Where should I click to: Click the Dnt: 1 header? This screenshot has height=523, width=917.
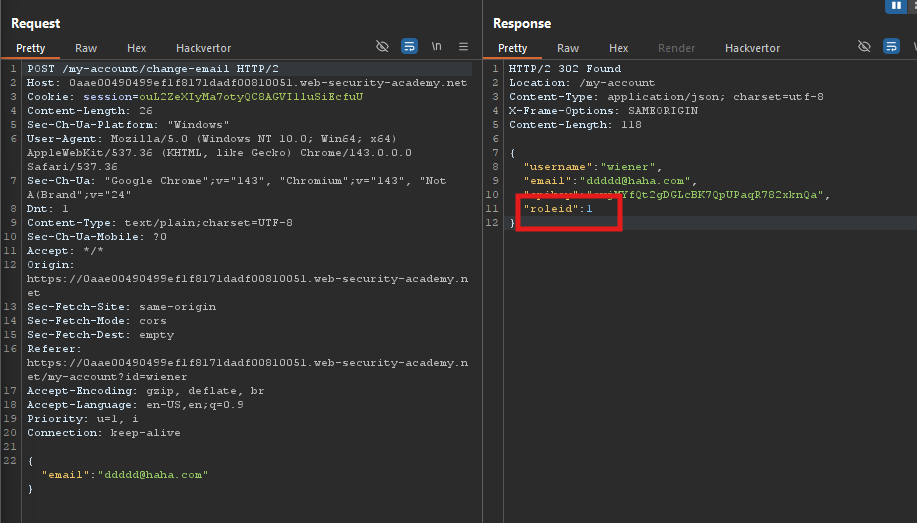(47, 208)
